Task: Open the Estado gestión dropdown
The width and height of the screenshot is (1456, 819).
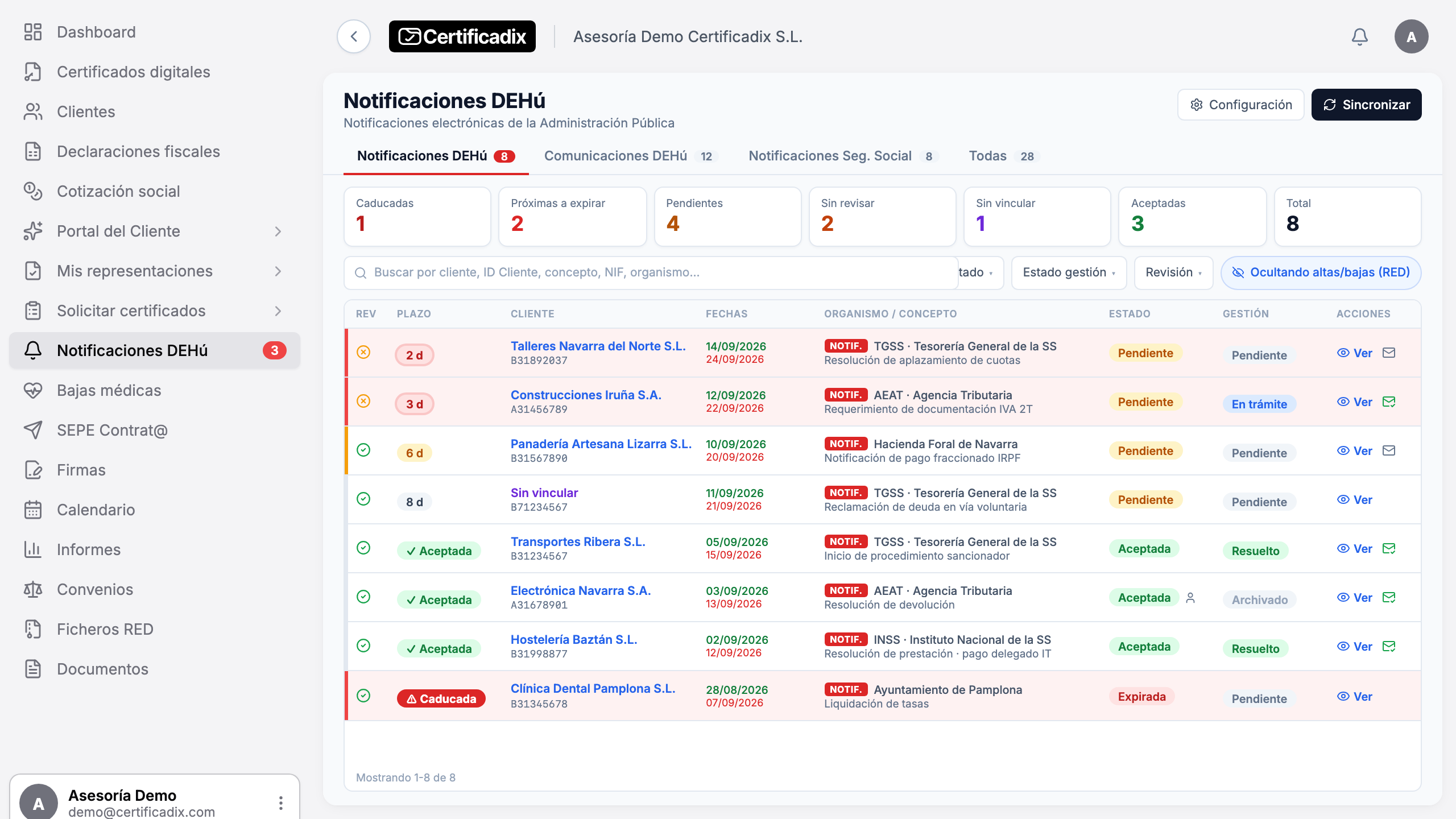Action: point(1069,272)
